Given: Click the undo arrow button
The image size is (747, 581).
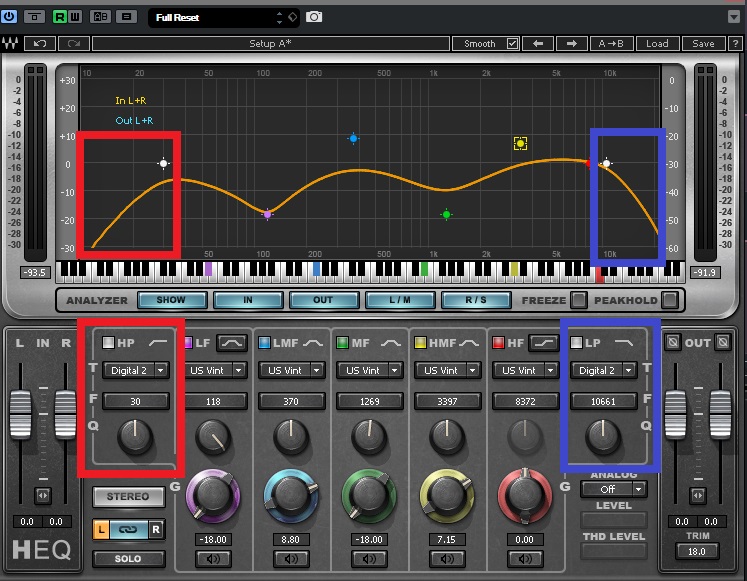Looking at the screenshot, I should [40, 43].
